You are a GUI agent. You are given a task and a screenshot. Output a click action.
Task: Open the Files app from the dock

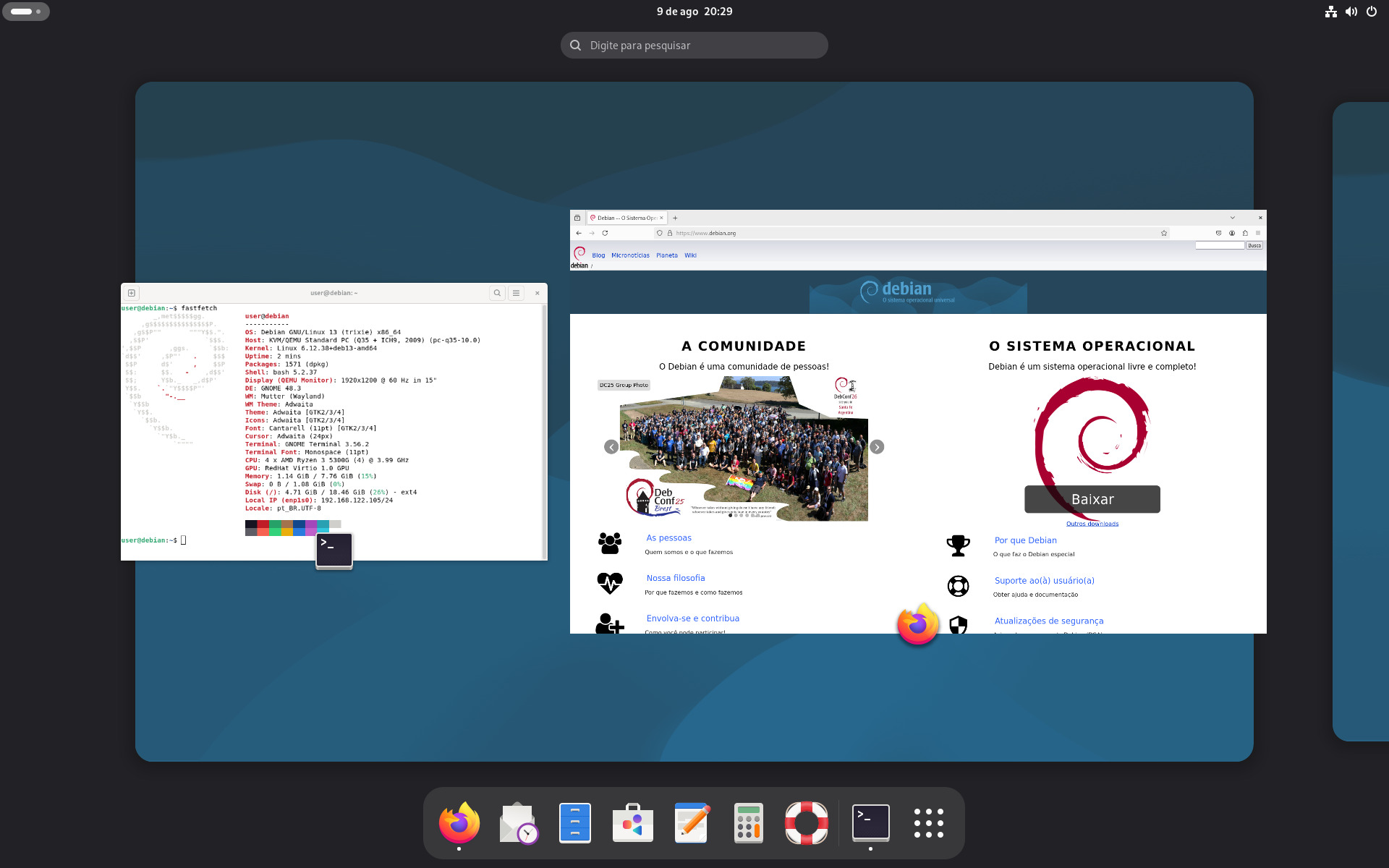point(575,822)
